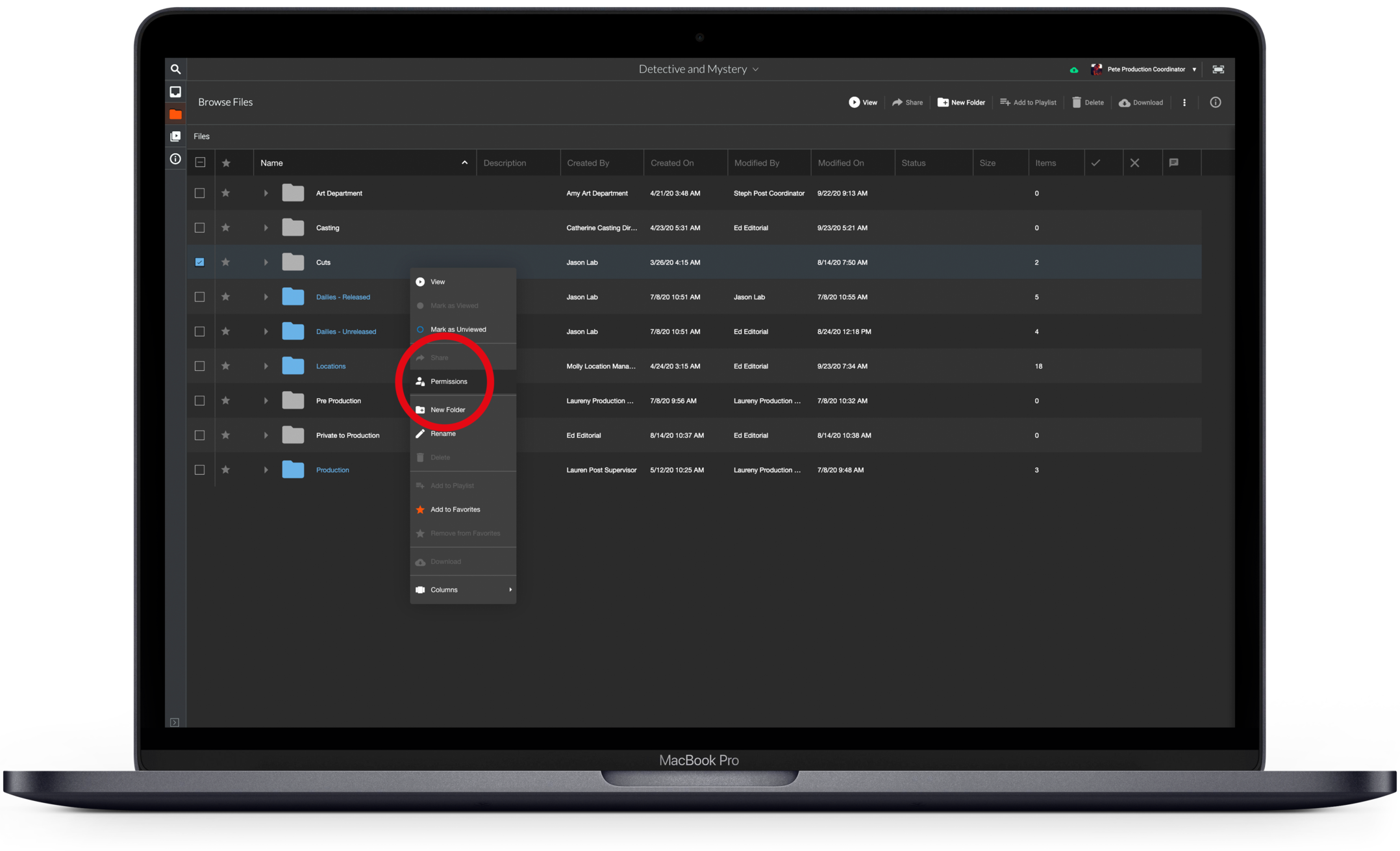
Task: Check the Casting folder checkbox
Action: coord(199,228)
